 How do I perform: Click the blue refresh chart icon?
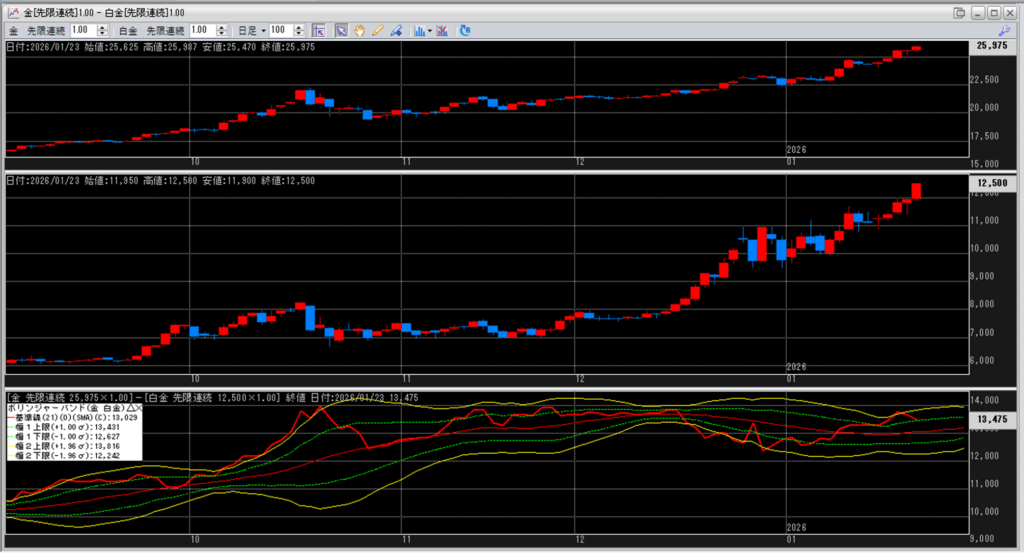(465, 30)
